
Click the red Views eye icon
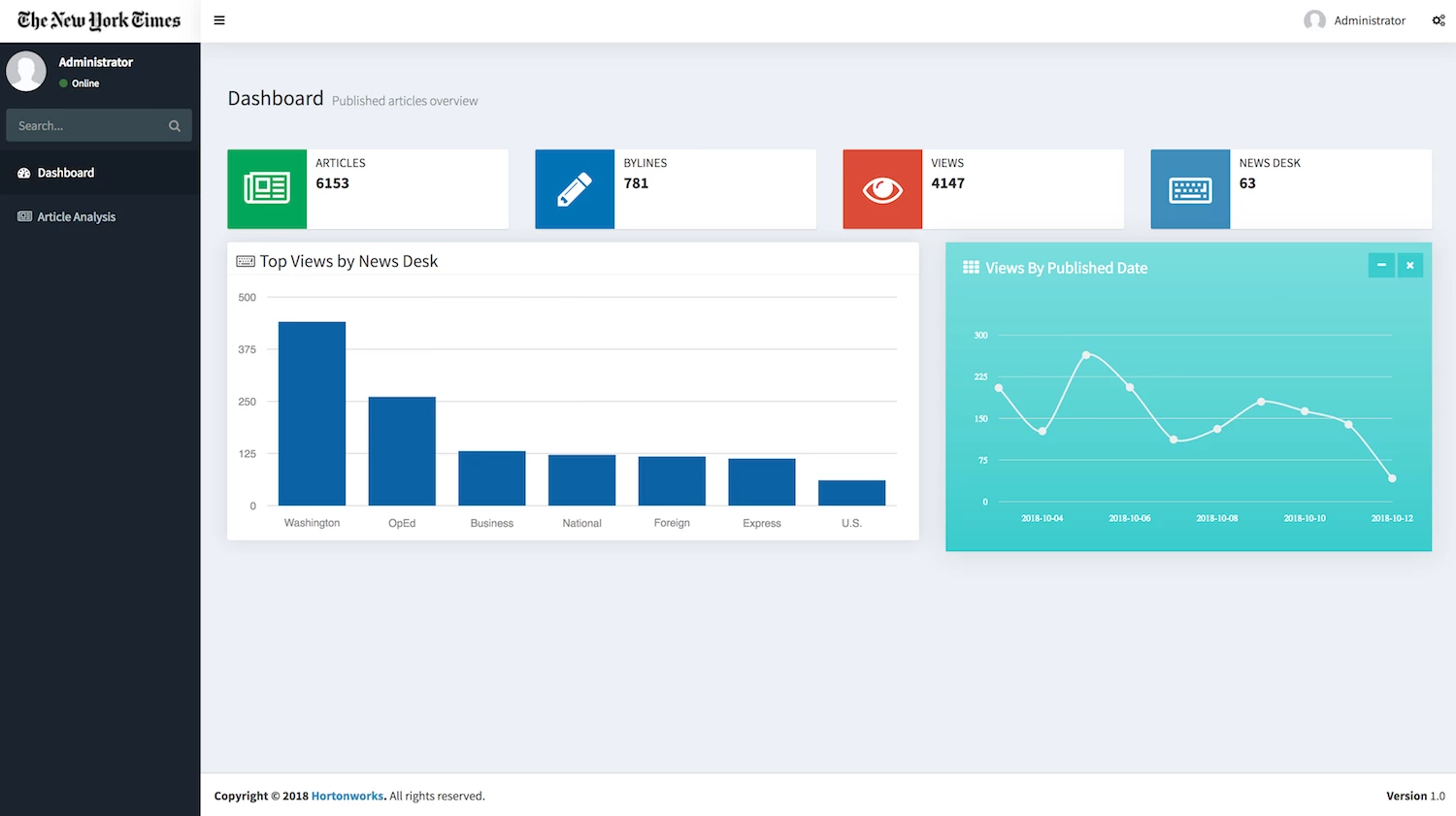tap(882, 189)
